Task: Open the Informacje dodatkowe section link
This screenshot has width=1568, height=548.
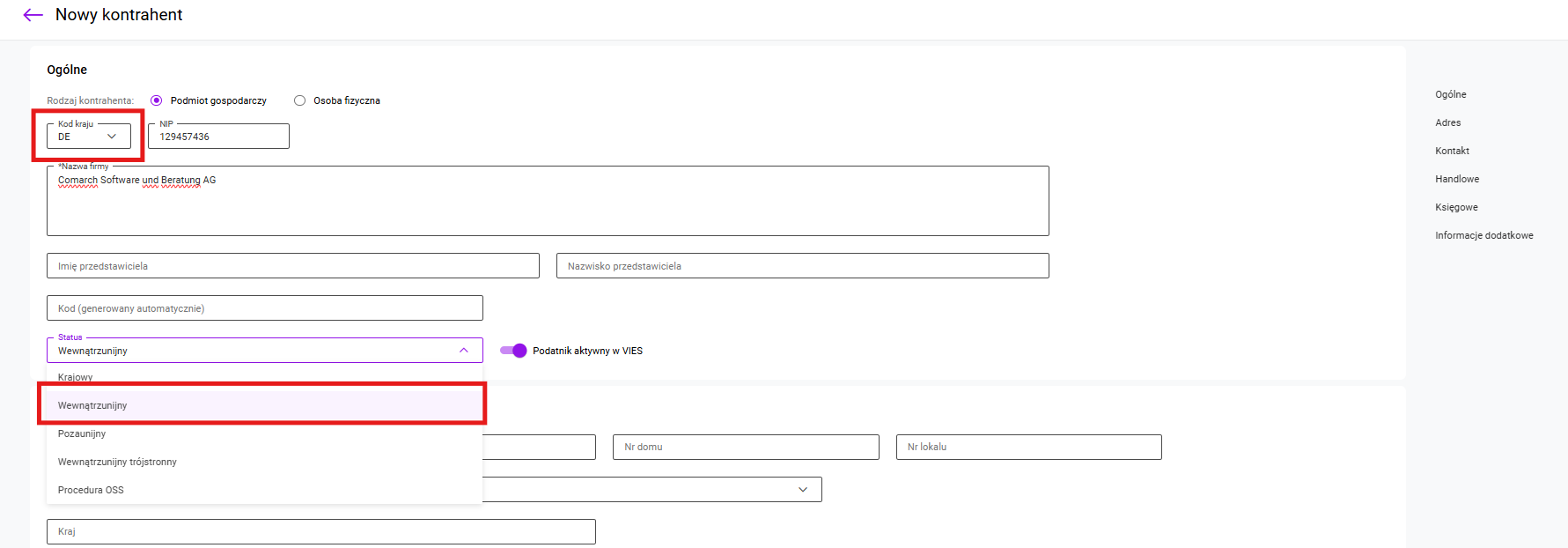Action: click(x=1483, y=235)
